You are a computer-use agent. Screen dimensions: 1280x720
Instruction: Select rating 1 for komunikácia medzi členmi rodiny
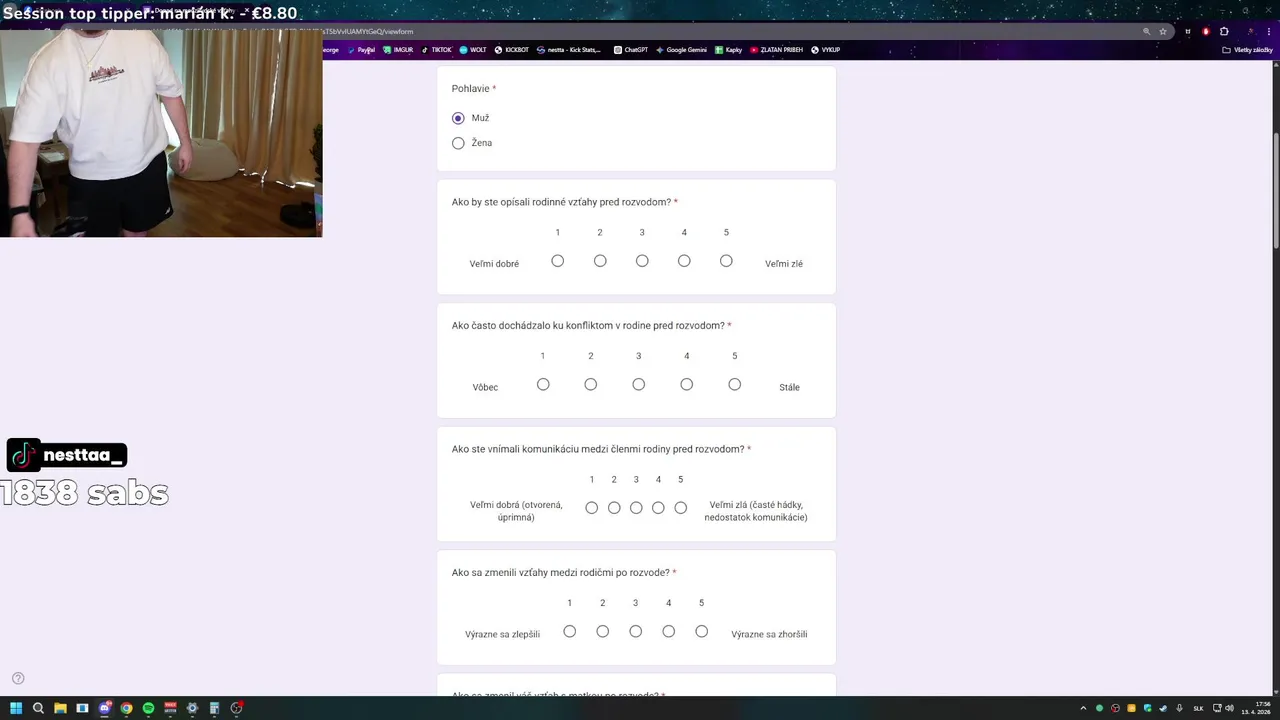tap(592, 508)
